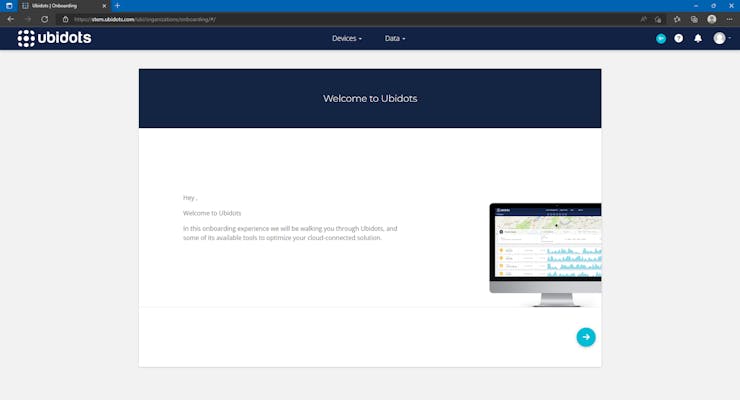Image resolution: width=740 pixels, height=400 pixels.
Task: View site information lock icon
Action: pos(65,19)
